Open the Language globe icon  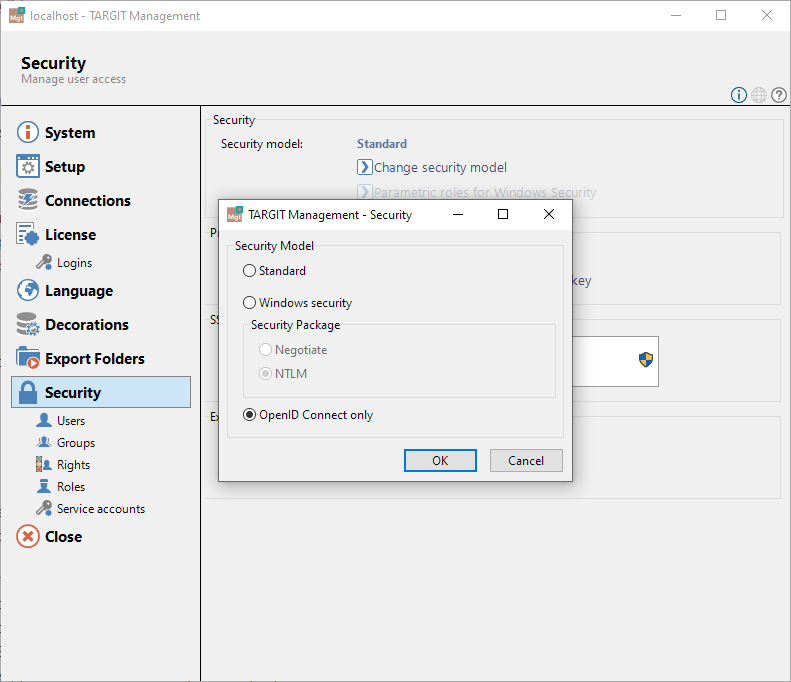tap(28, 290)
